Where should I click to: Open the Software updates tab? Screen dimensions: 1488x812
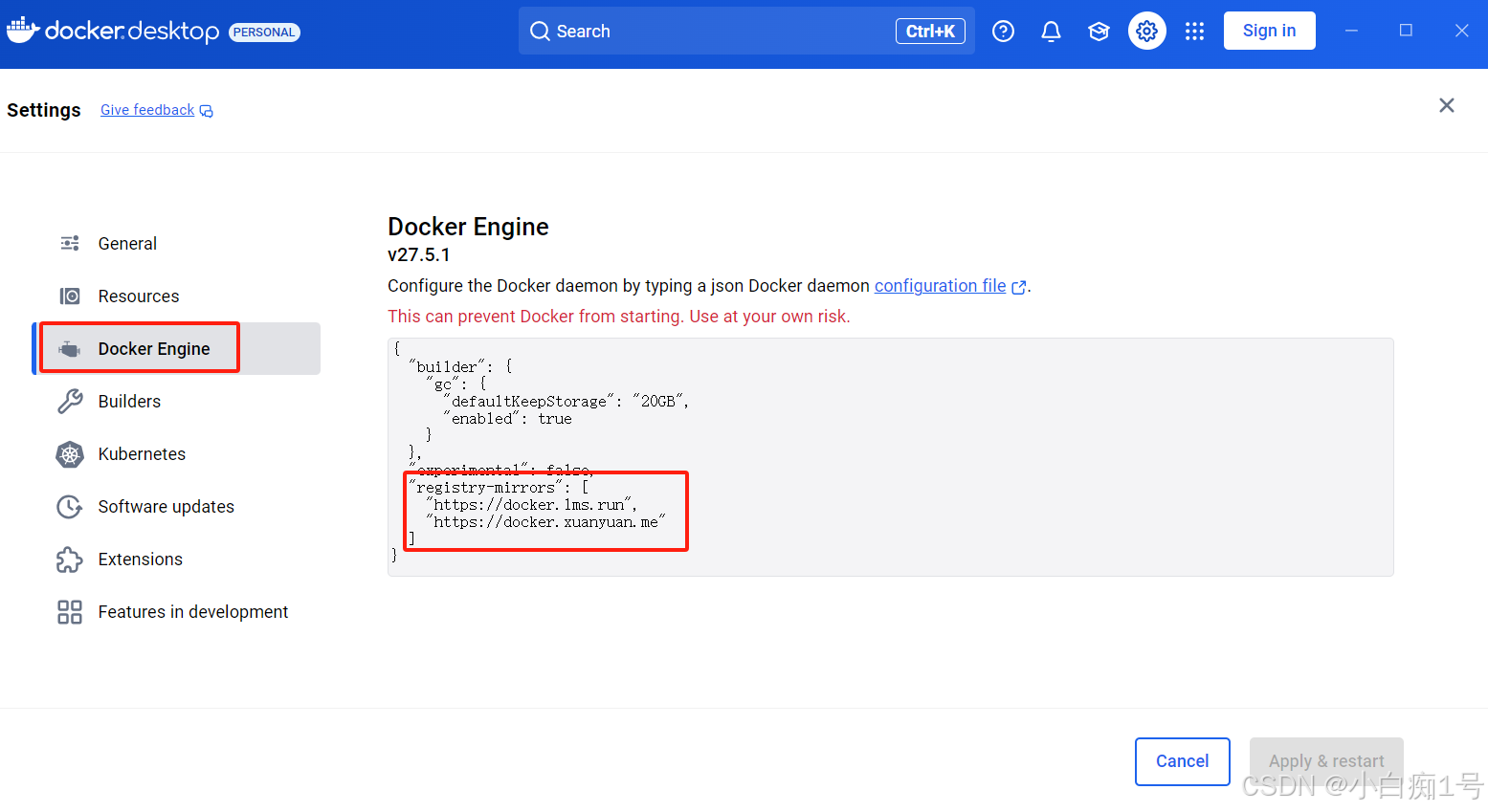(x=176, y=506)
